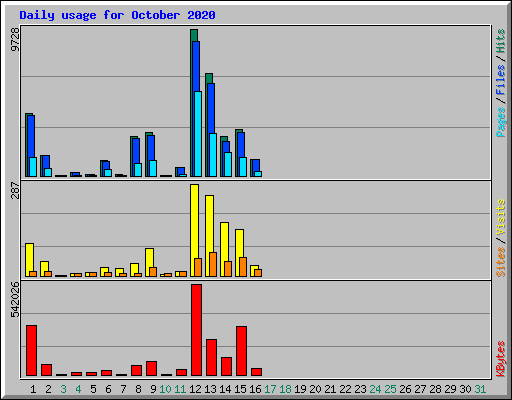The height and width of the screenshot is (400, 512).
Task: Select the cyan pages bar for day 14
Action: 228,164
